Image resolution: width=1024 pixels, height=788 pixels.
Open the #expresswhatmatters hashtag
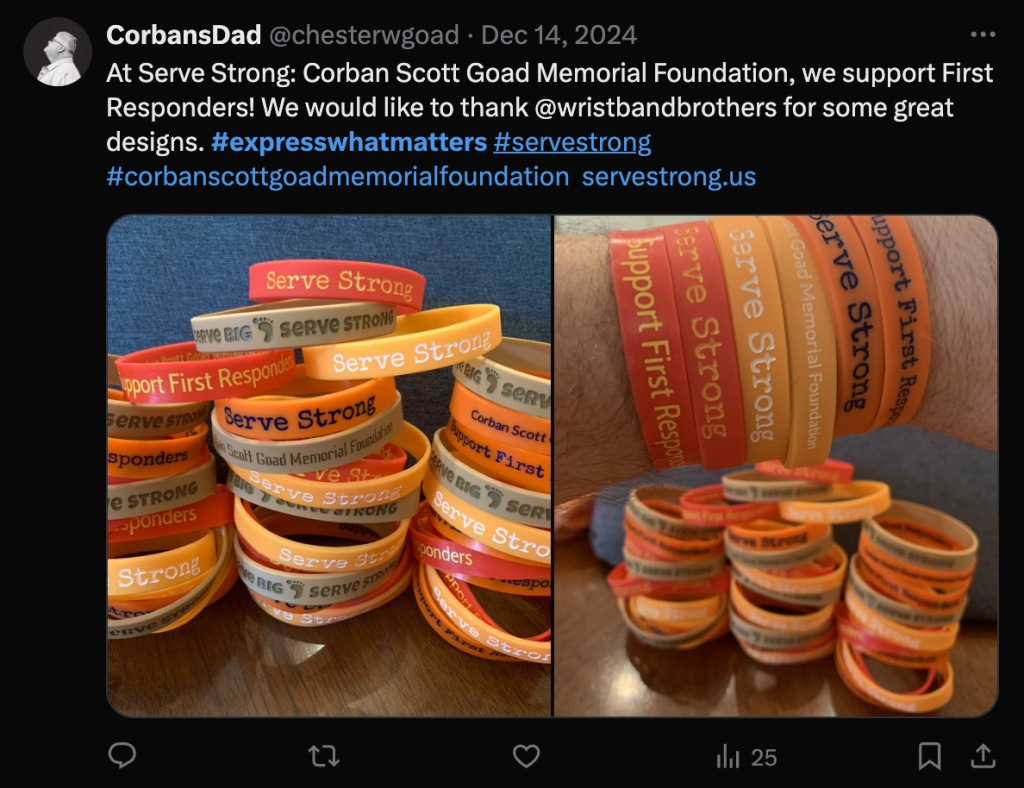[x=349, y=142]
